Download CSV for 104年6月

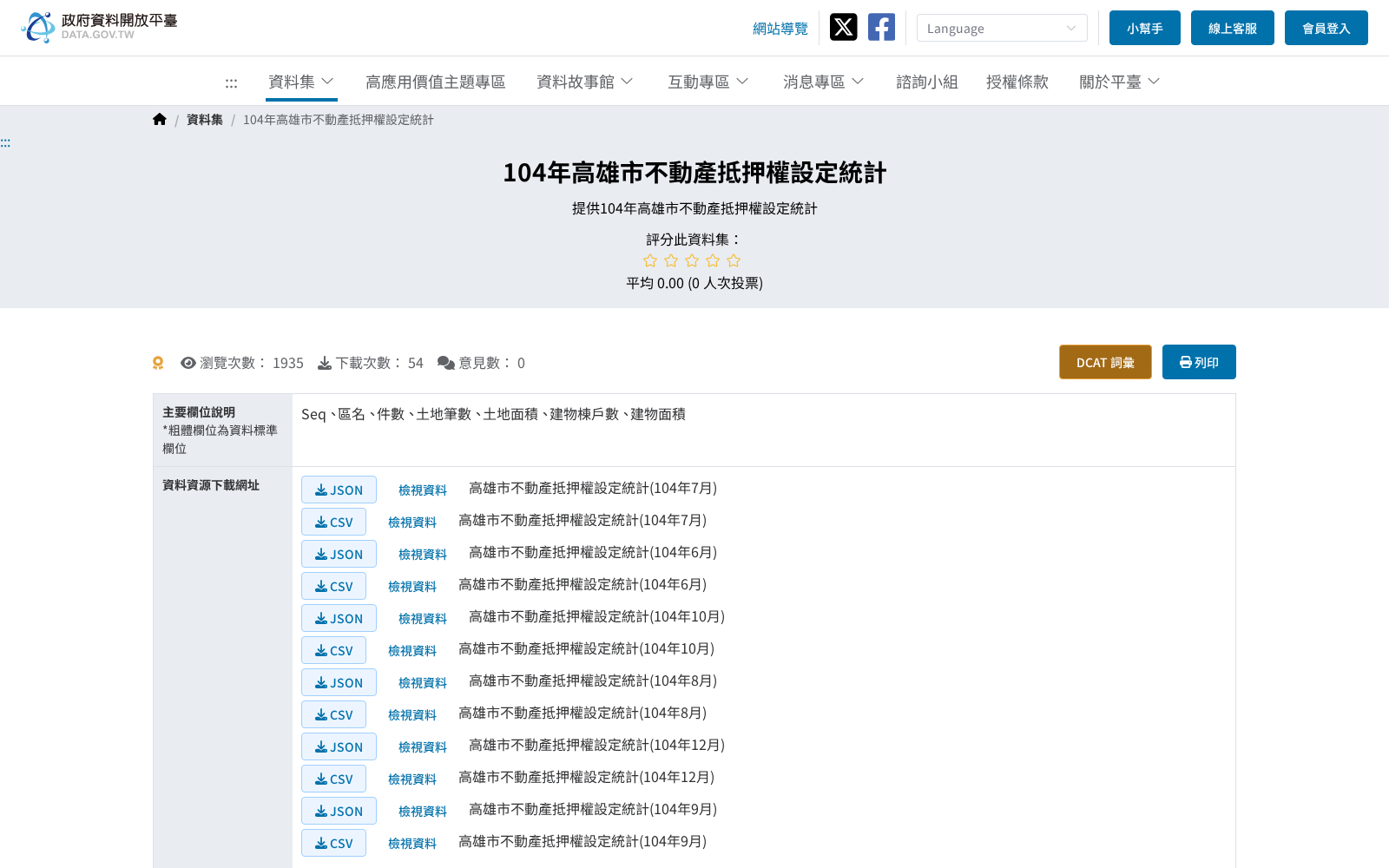tap(333, 586)
